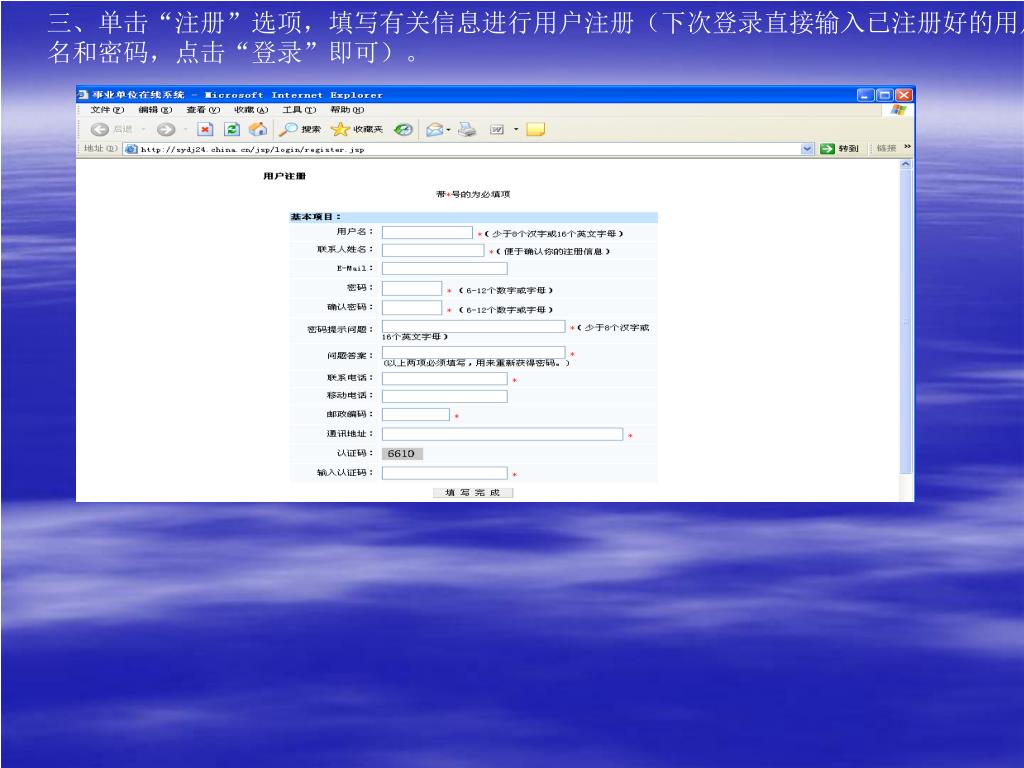
Task: Minimize the Internet Explorer window
Action: coord(865,95)
